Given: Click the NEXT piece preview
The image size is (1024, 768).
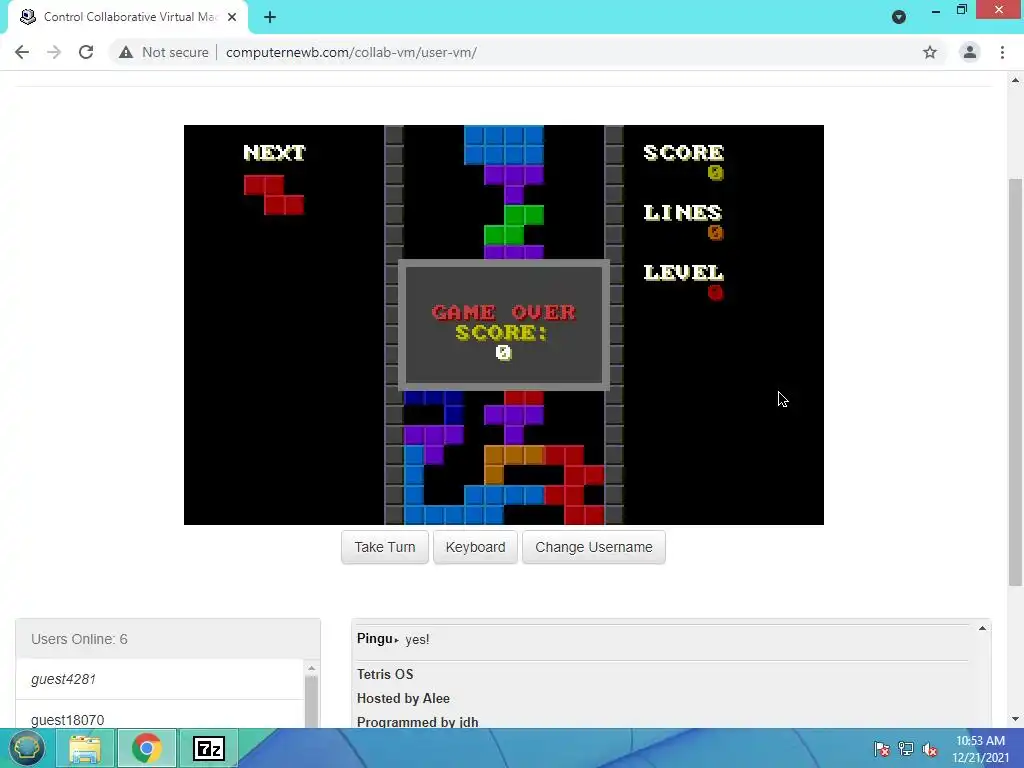Looking at the screenshot, I should (x=274, y=195).
